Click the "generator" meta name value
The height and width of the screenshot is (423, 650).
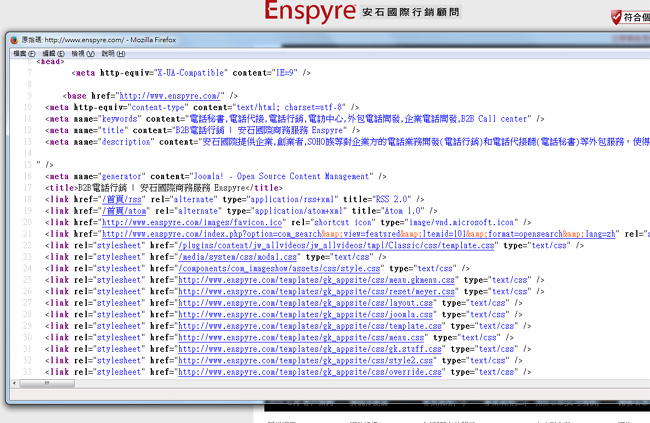(x=122, y=176)
